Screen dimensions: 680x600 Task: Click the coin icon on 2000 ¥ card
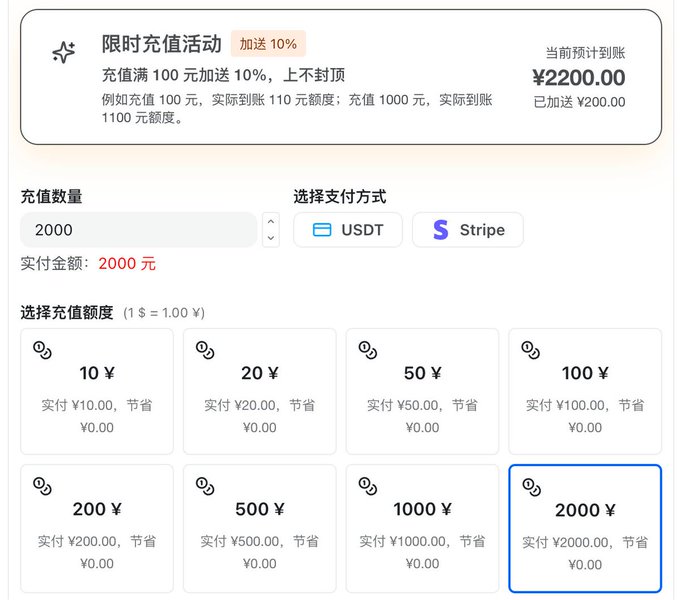[531, 487]
